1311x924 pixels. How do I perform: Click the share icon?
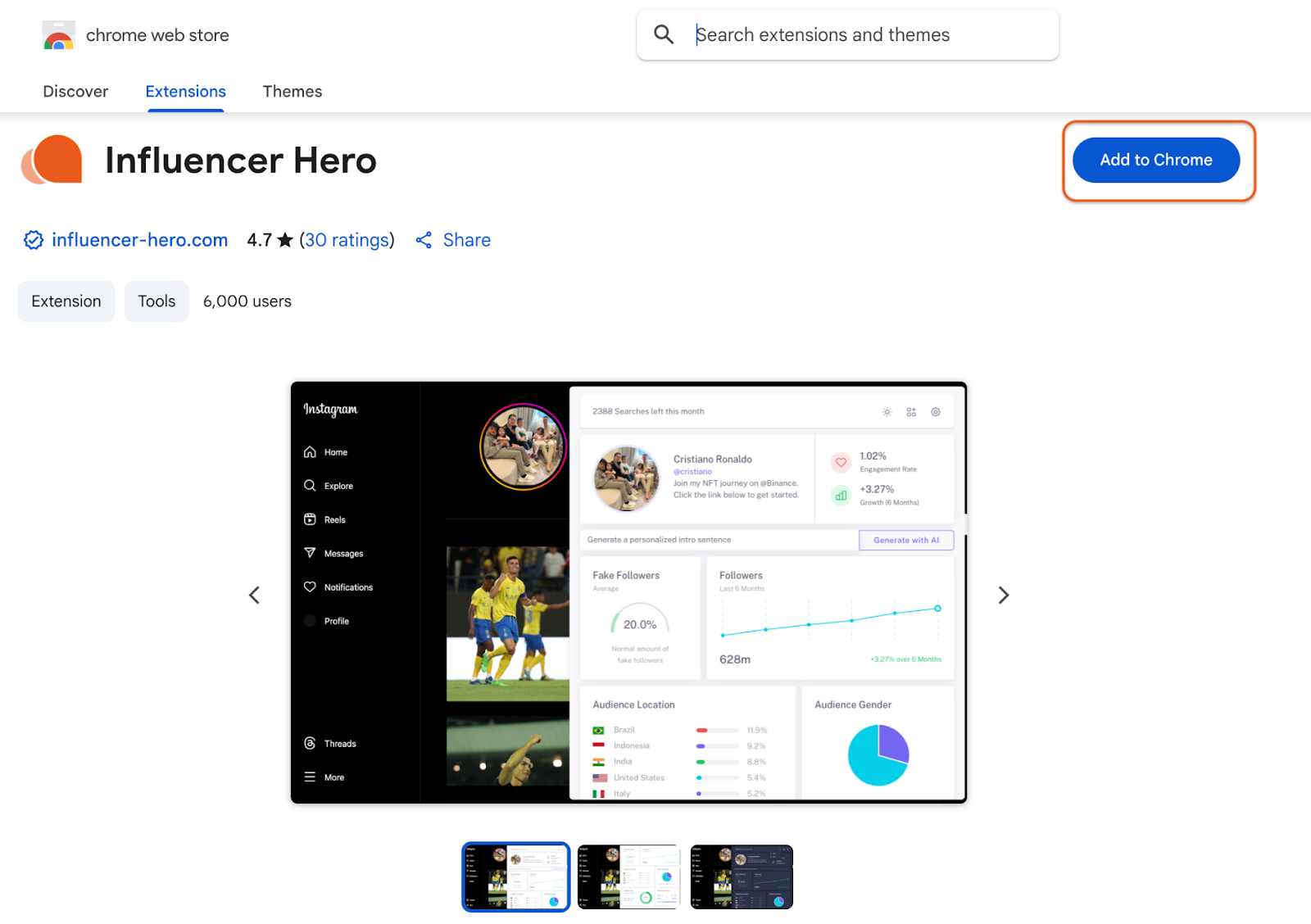click(x=424, y=240)
